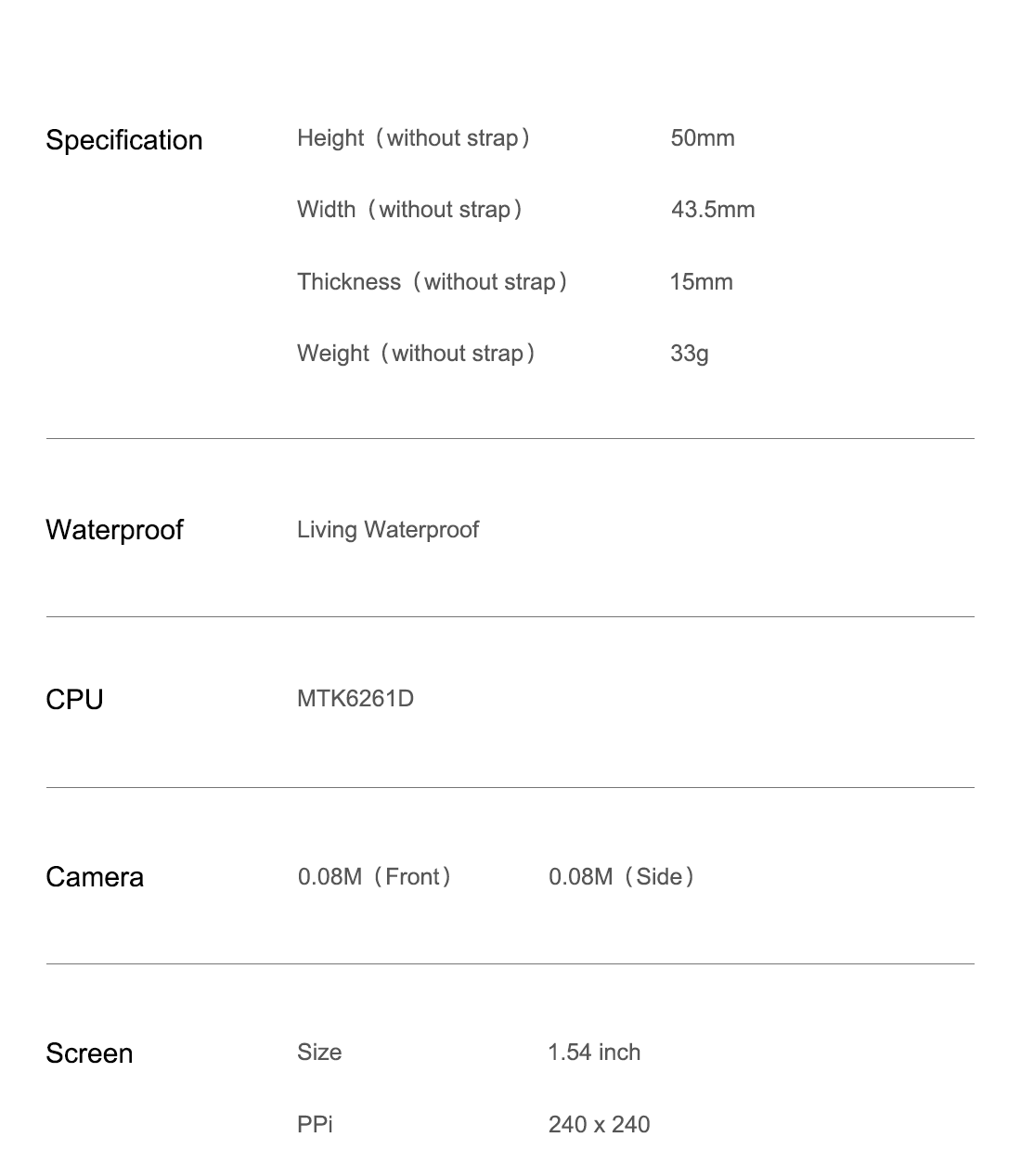
Task: Select the MTK6261D processor text
Action: tap(355, 699)
